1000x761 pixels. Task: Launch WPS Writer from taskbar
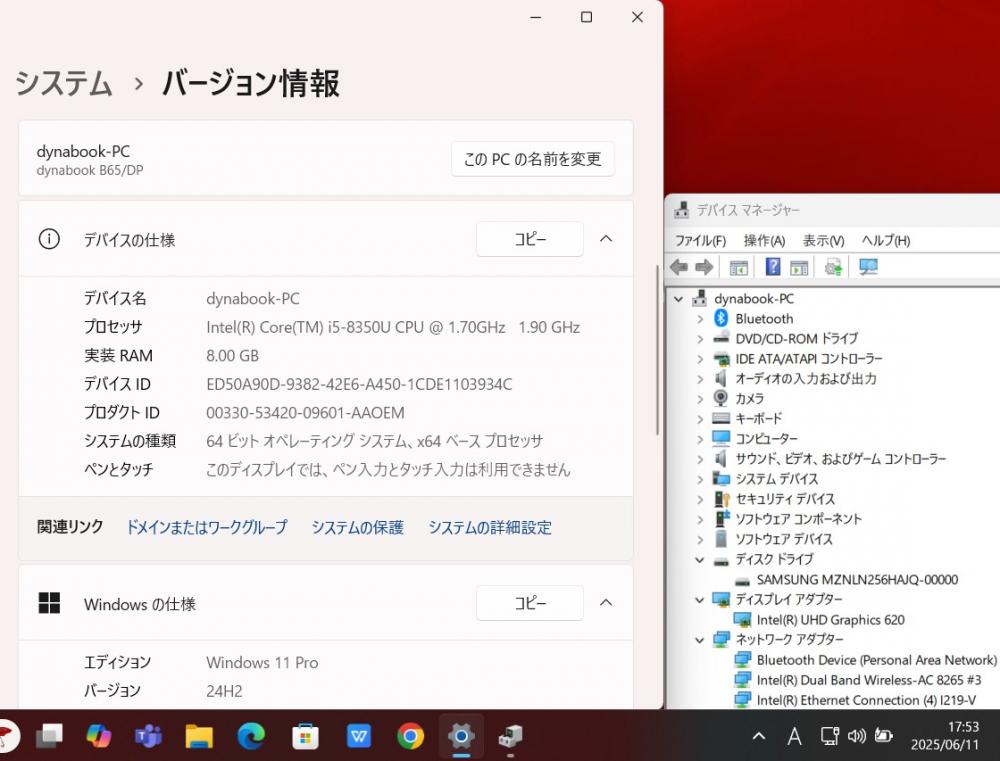click(x=359, y=736)
